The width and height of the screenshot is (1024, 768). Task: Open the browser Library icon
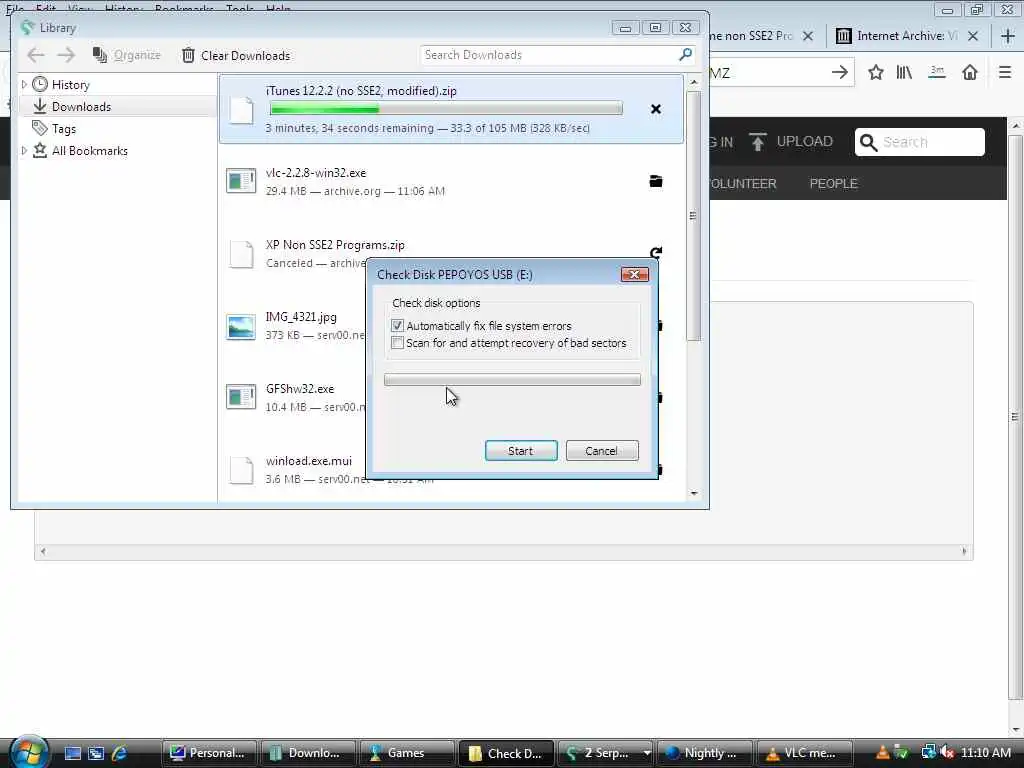point(904,72)
